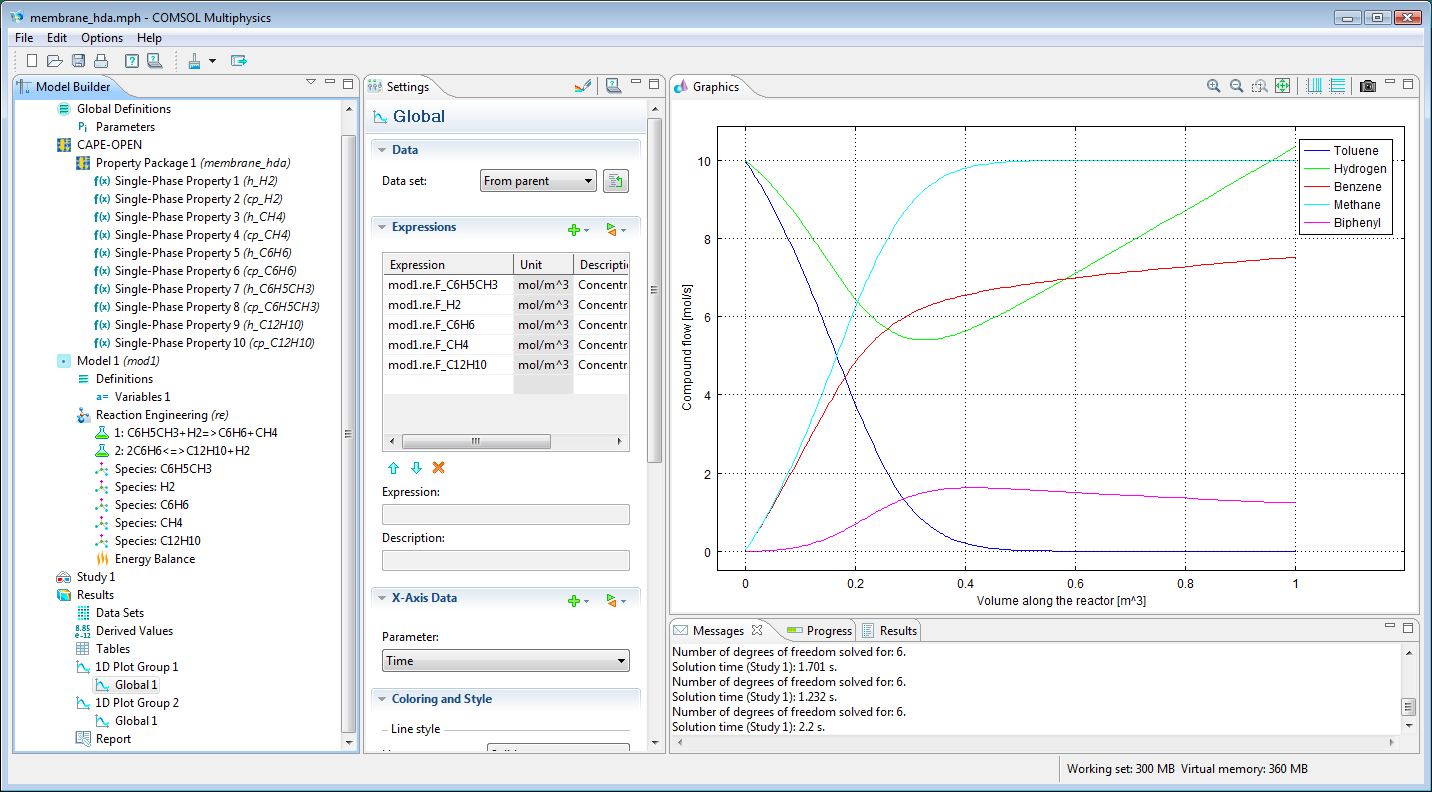Toggle y-axis log scale button
Viewport: 1432px width, 792px height.
tap(1337, 86)
